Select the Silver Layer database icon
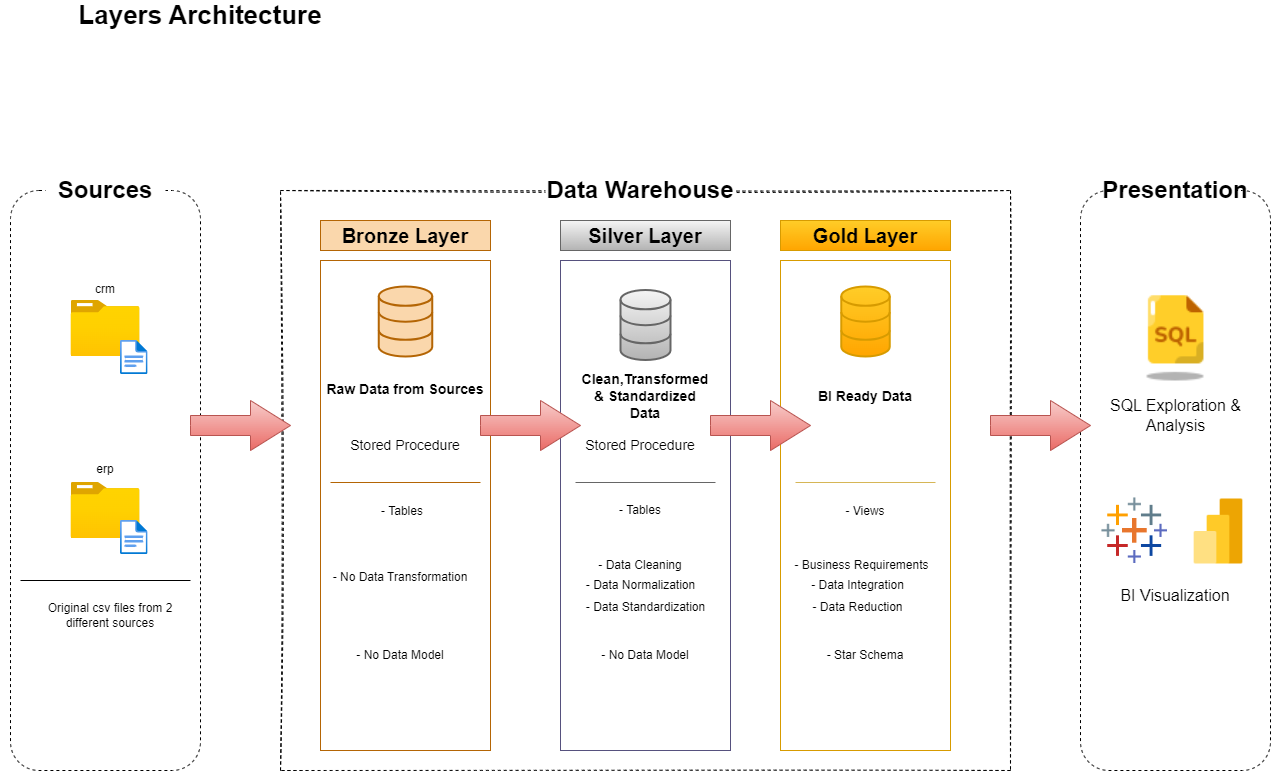 coord(645,324)
